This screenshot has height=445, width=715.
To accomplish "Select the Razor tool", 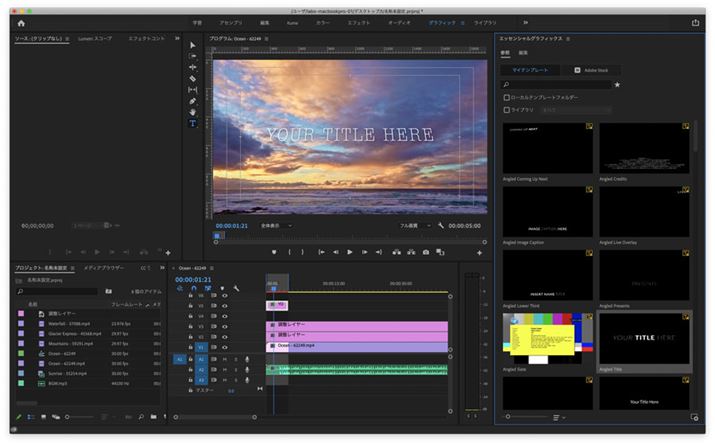I will pos(193,78).
